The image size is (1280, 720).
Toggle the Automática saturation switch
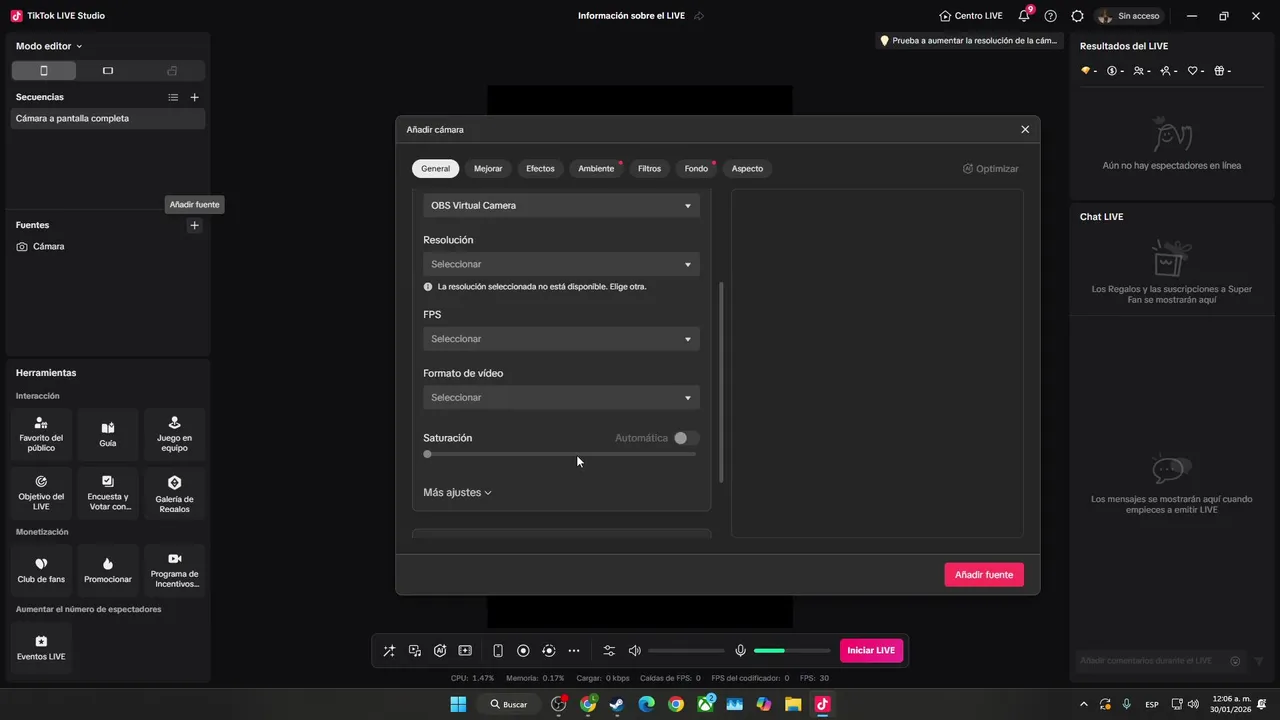coord(686,438)
